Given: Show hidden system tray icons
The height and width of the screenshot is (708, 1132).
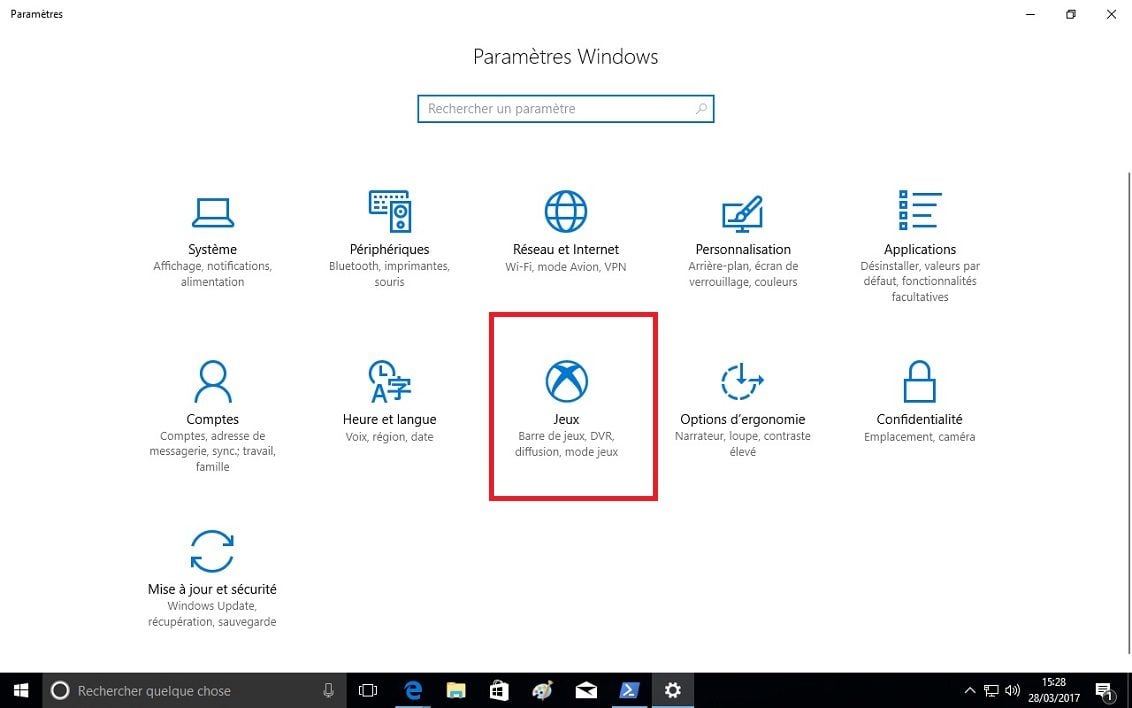Looking at the screenshot, I should (969, 690).
